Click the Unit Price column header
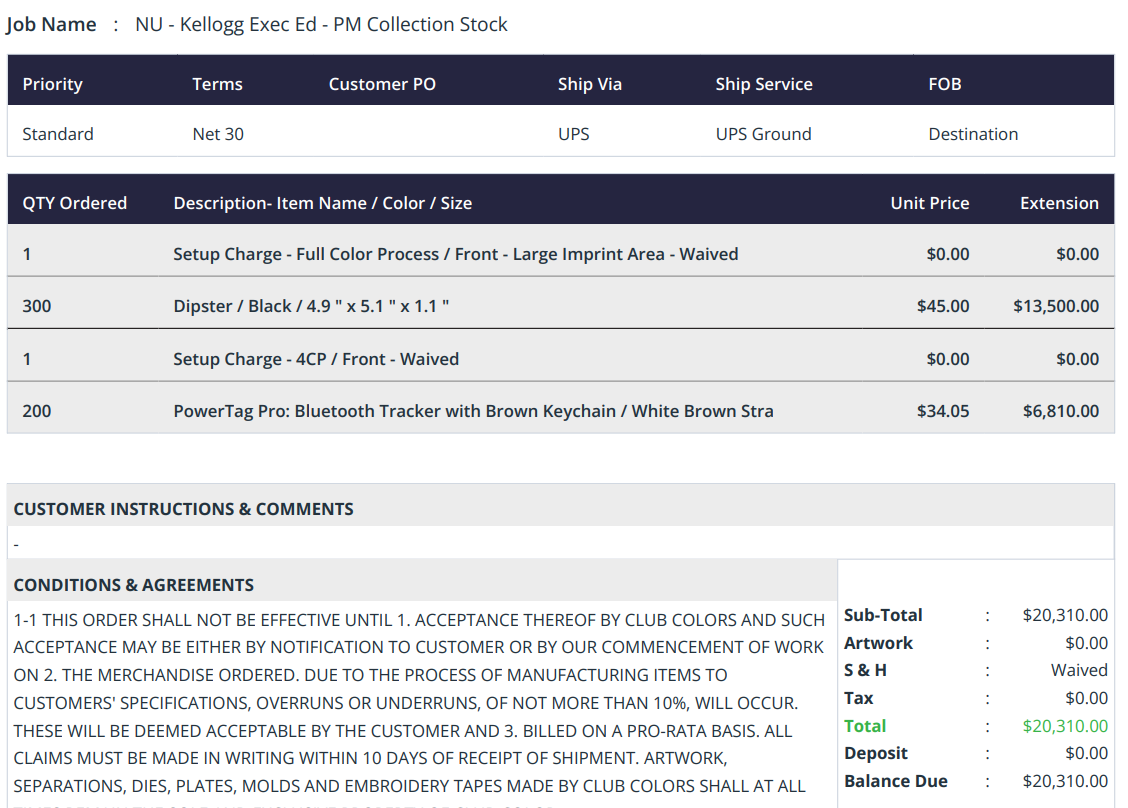Image resolution: width=1128 pixels, height=808 pixels. pos(929,203)
